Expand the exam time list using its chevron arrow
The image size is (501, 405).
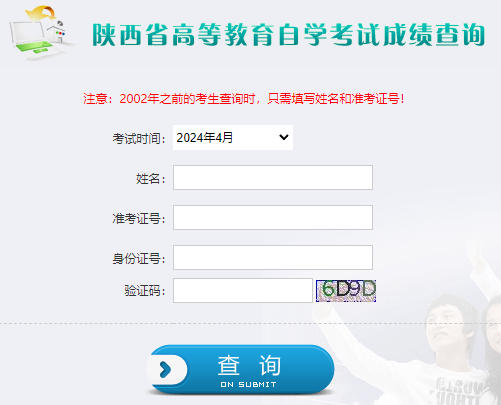click(x=284, y=137)
